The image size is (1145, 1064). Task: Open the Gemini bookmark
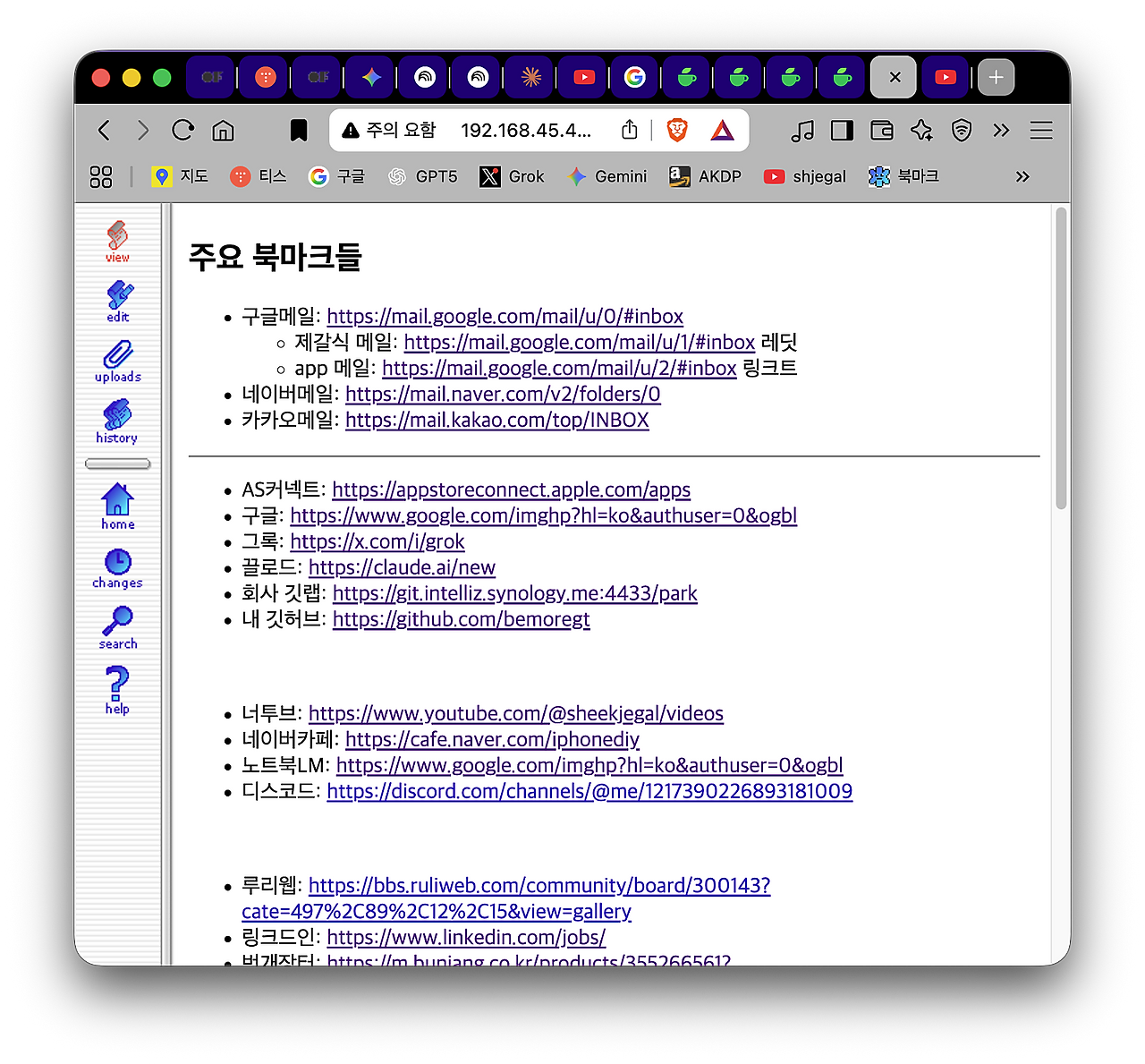point(606,176)
